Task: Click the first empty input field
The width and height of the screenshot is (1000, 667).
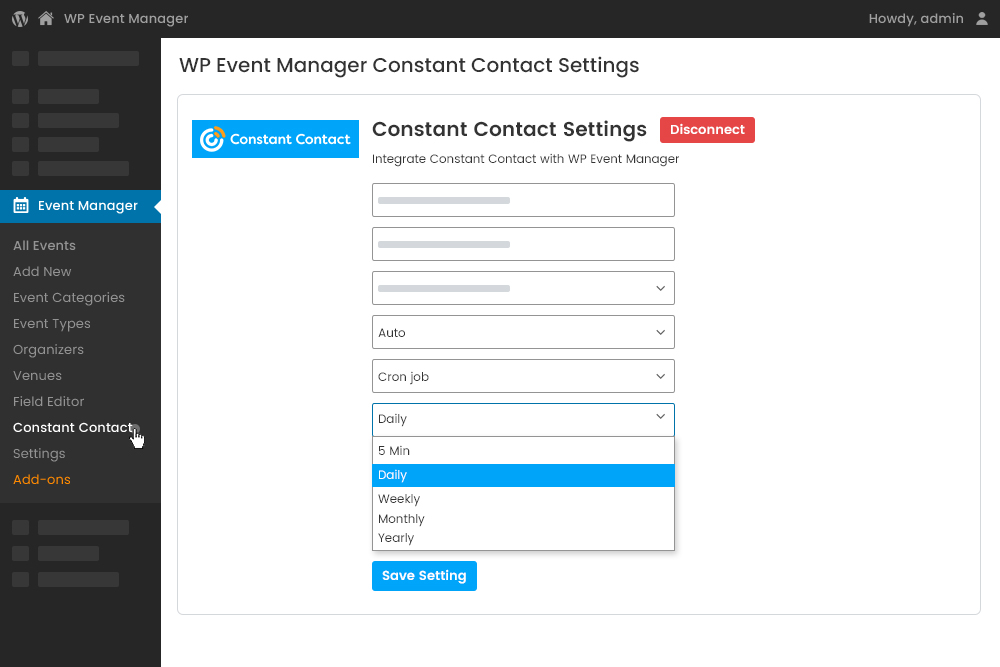Action: point(523,200)
